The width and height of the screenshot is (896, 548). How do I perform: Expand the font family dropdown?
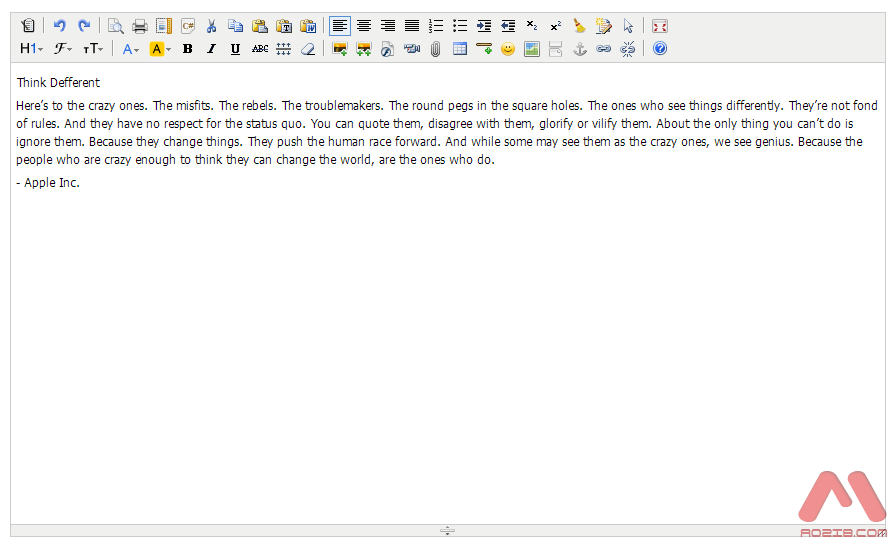(x=62, y=48)
